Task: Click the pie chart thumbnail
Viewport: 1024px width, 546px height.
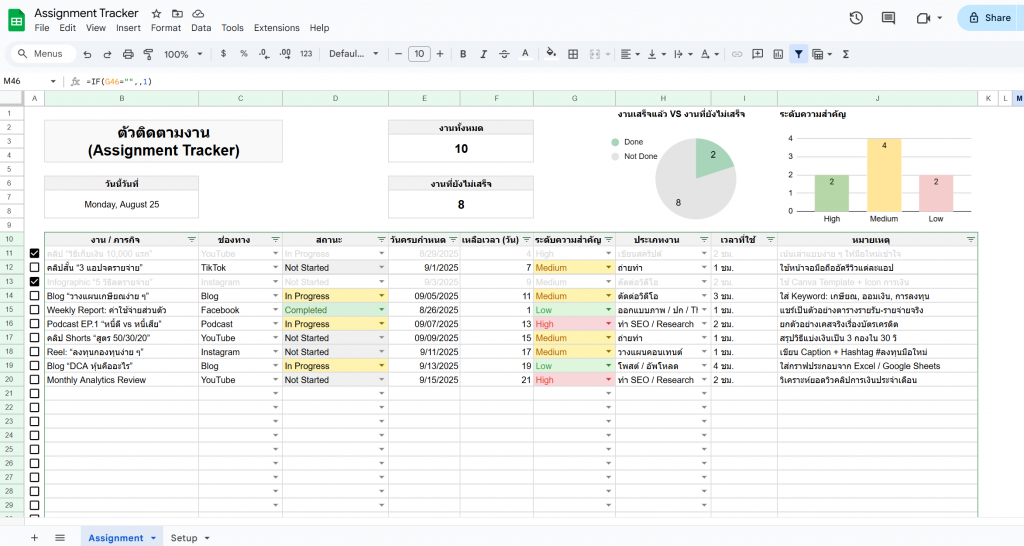Action: pos(696,178)
